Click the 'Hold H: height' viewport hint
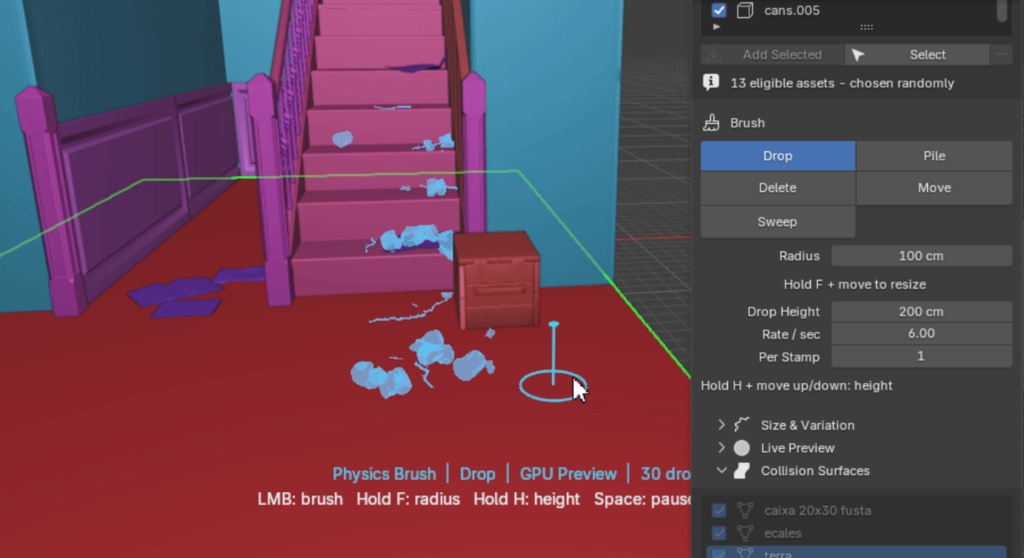This screenshot has width=1024, height=558. [x=526, y=499]
